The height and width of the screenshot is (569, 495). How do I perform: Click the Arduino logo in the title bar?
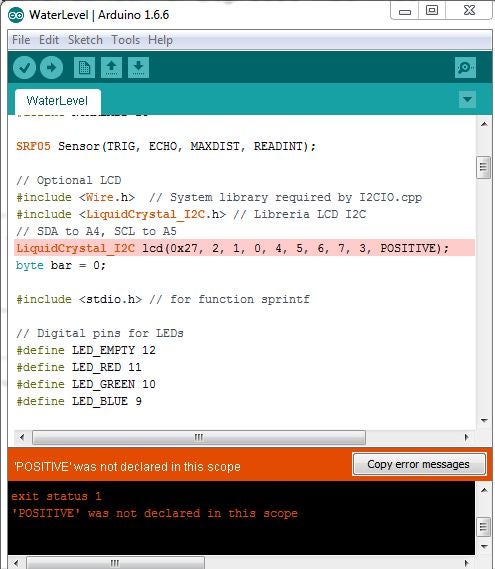point(16,15)
